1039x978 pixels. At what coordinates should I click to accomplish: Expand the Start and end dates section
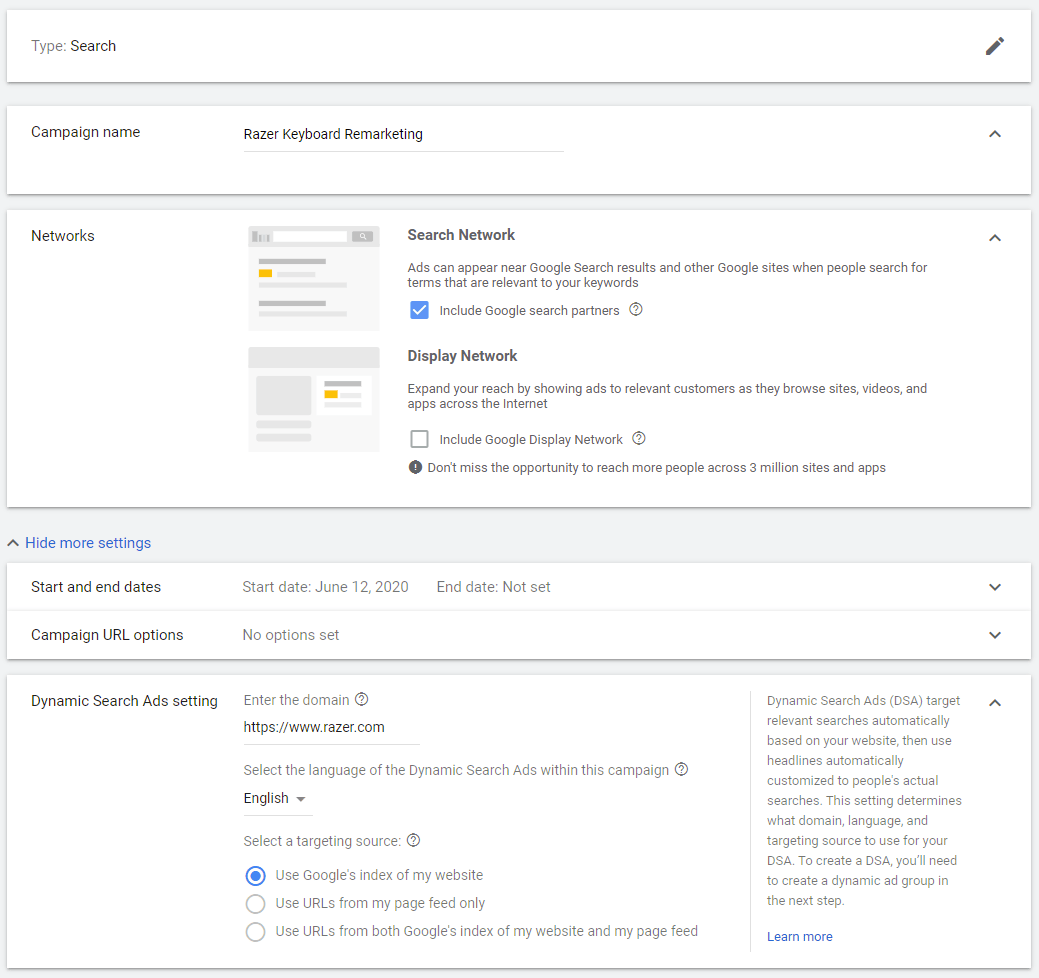994,587
